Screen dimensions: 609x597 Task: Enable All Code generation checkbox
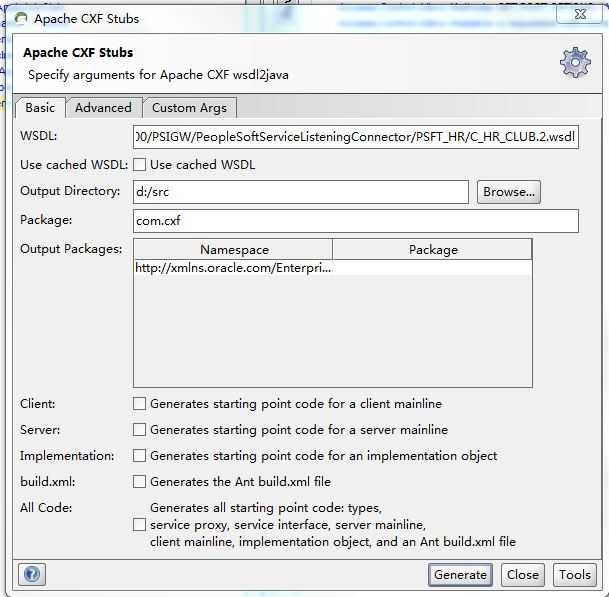[x=139, y=525]
